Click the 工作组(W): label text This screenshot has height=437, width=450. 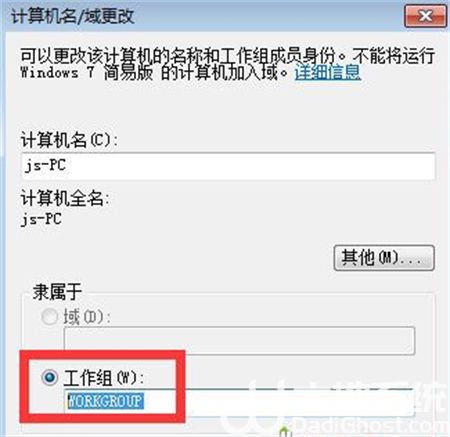pyautogui.click(x=104, y=378)
